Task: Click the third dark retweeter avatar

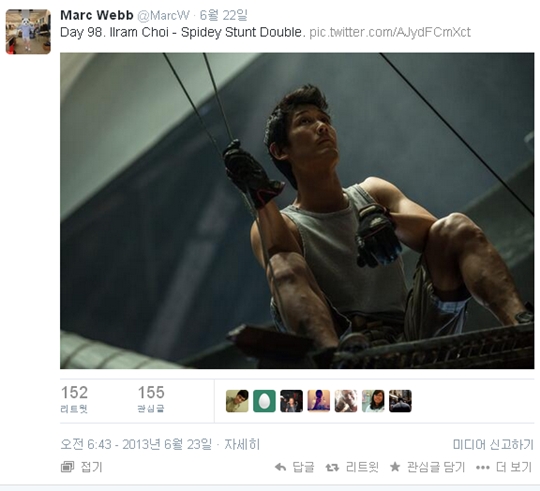Action: pyautogui.click(x=291, y=401)
